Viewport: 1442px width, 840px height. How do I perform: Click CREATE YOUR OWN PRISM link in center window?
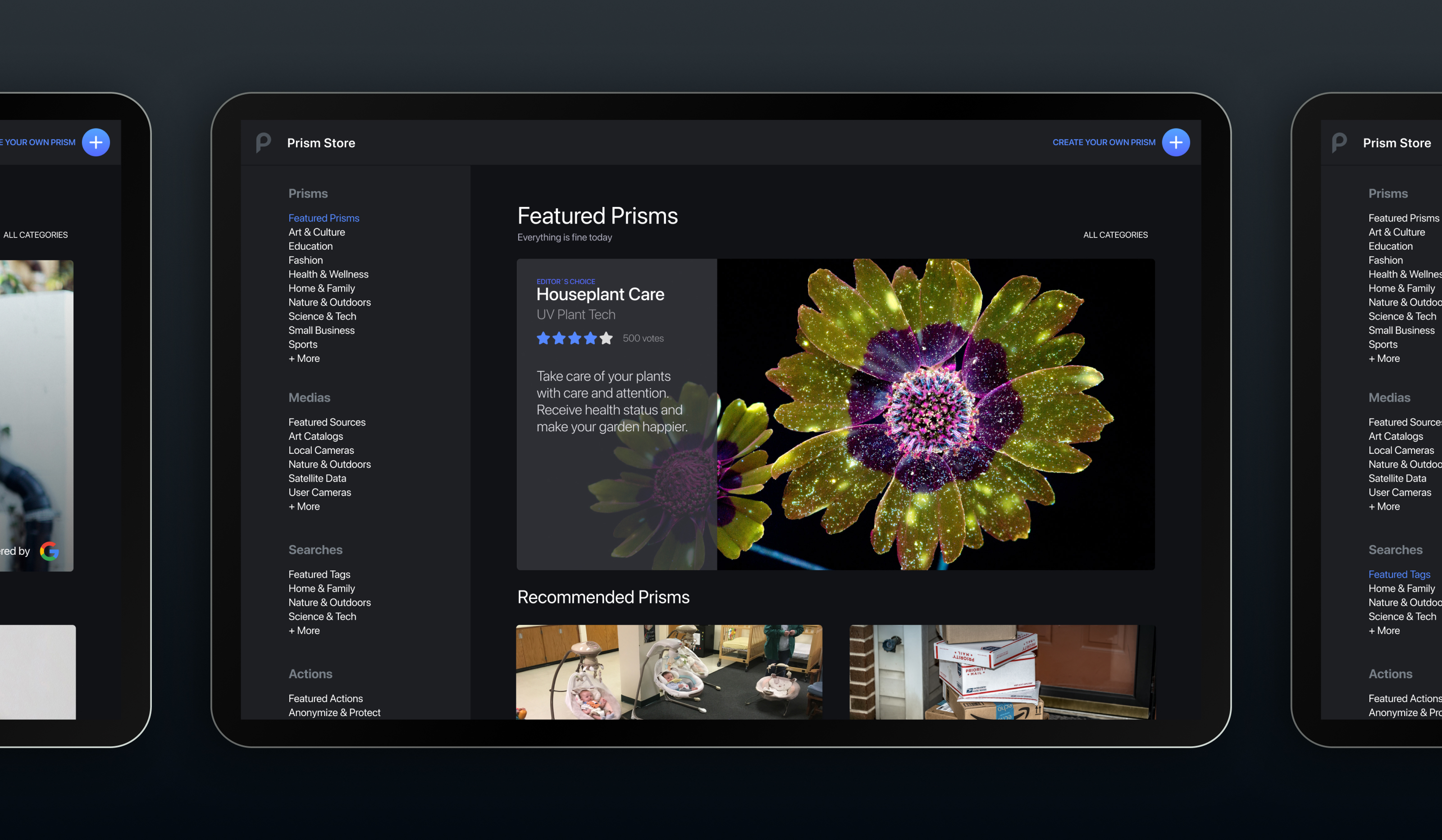pyautogui.click(x=1104, y=142)
